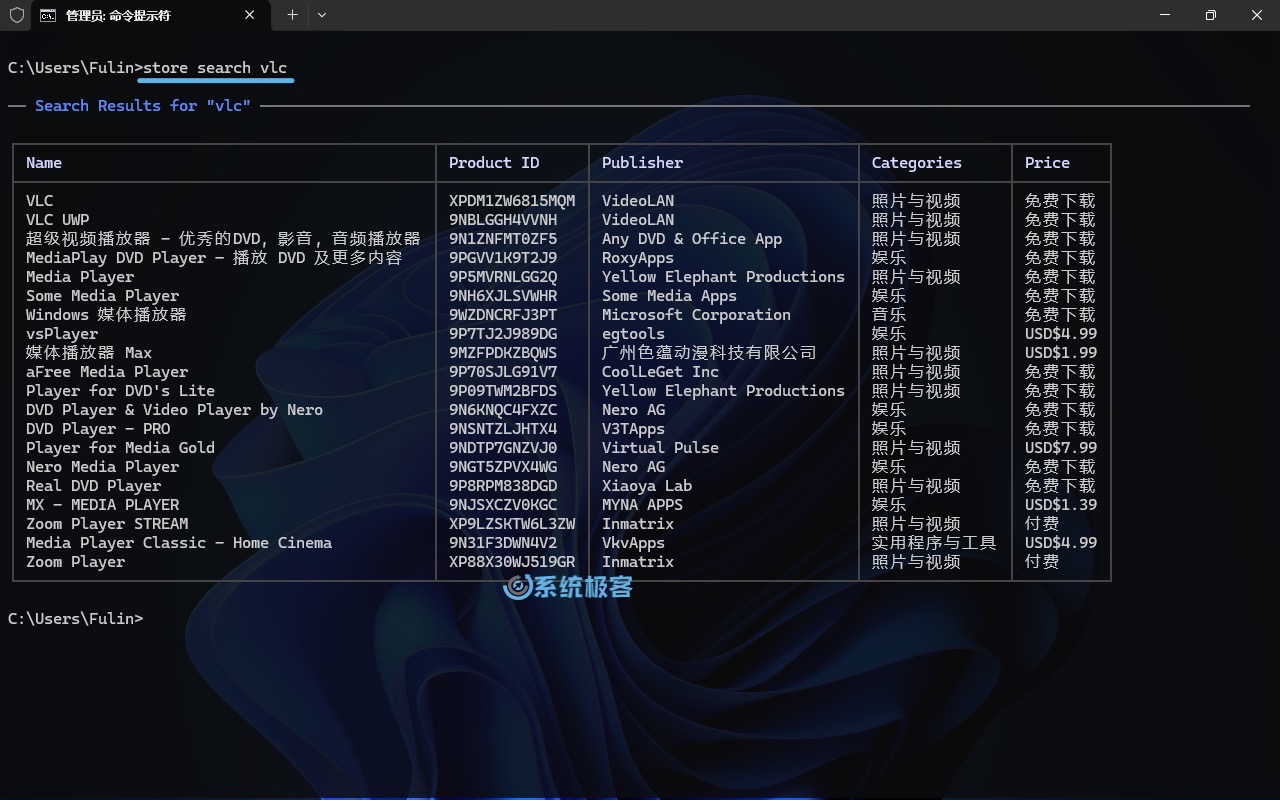Select the Media Player Classic - Home Cinema row
The width and height of the screenshot is (1280, 800).
pyautogui.click(x=179, y=542)
